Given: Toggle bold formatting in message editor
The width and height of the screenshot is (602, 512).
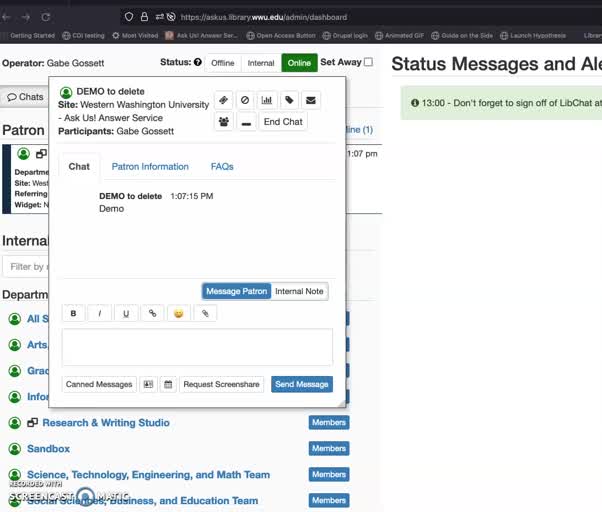Looking at the screenshot, I should (73, 313).
